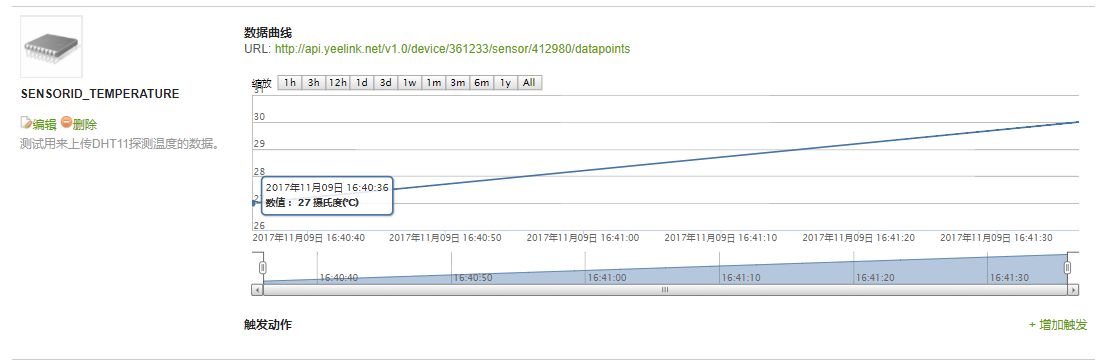Select the 12h zoom range
This screenshot has width=1109, height=363.
pyautogui.click(x=337, y=83)
